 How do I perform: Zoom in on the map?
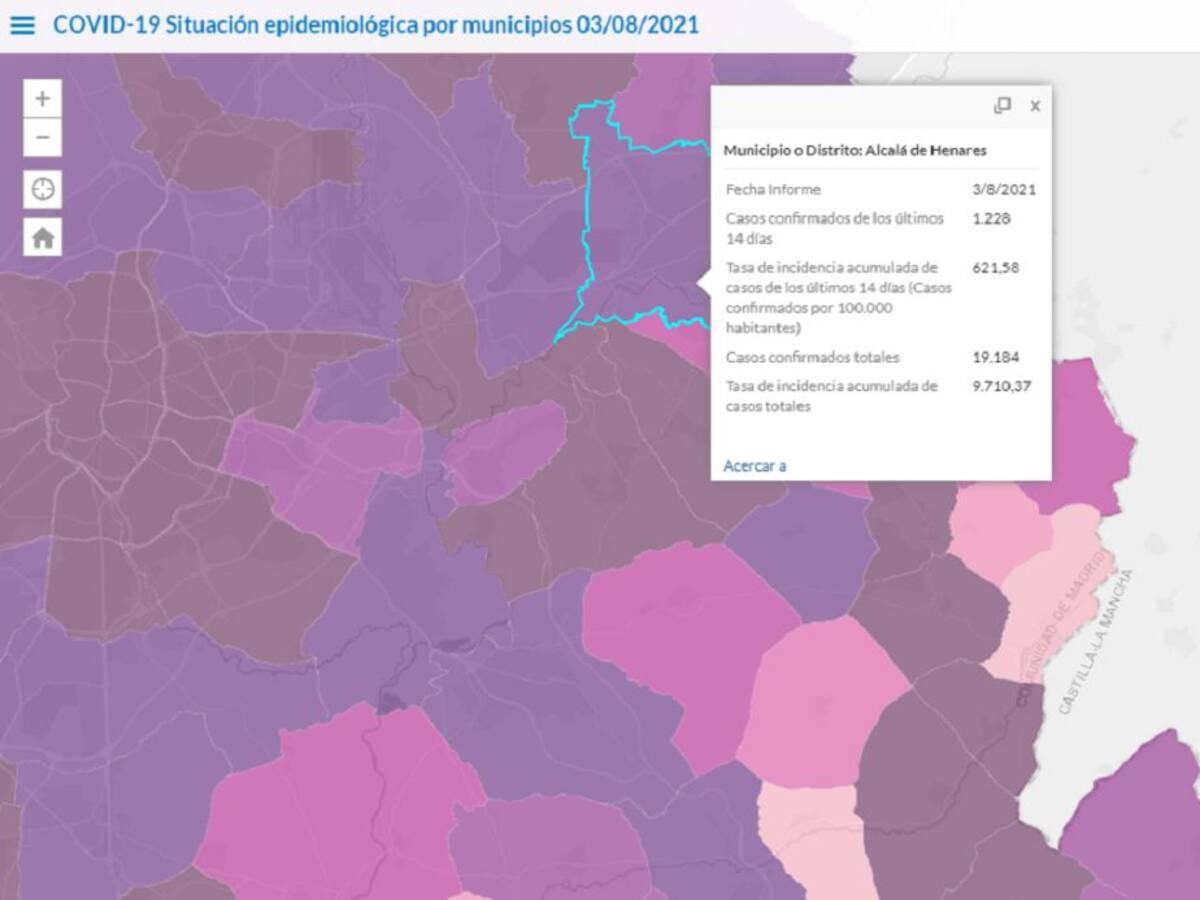click(x=42, y=99)
